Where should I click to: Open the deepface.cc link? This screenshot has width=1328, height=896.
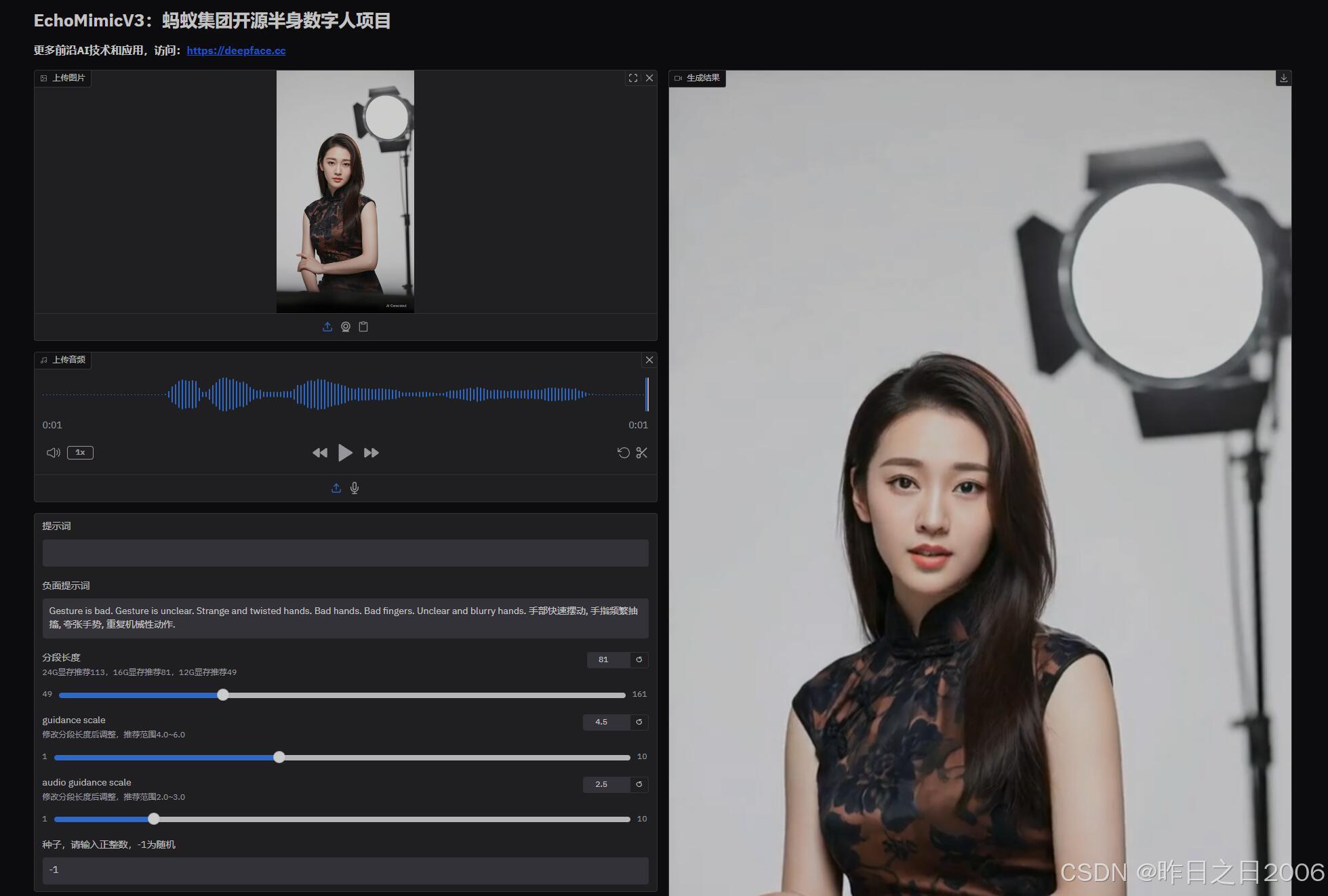point(236,50)
